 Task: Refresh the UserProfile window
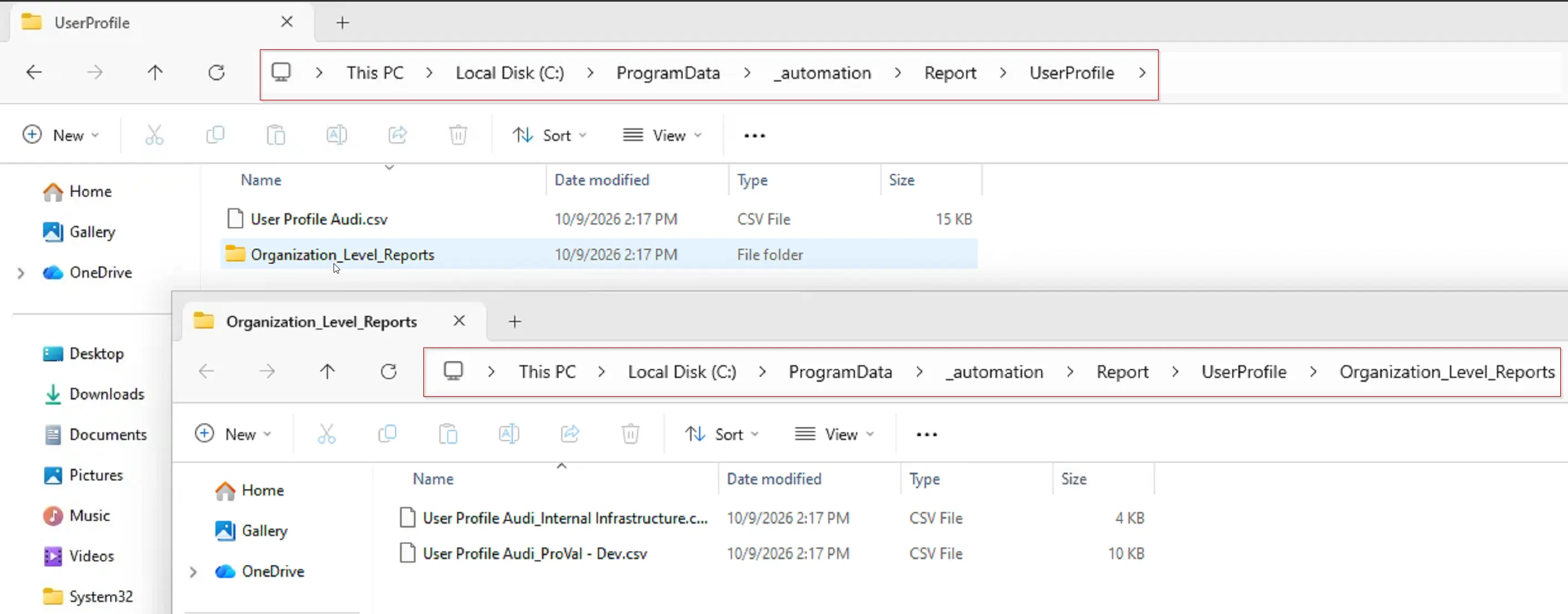216,73
